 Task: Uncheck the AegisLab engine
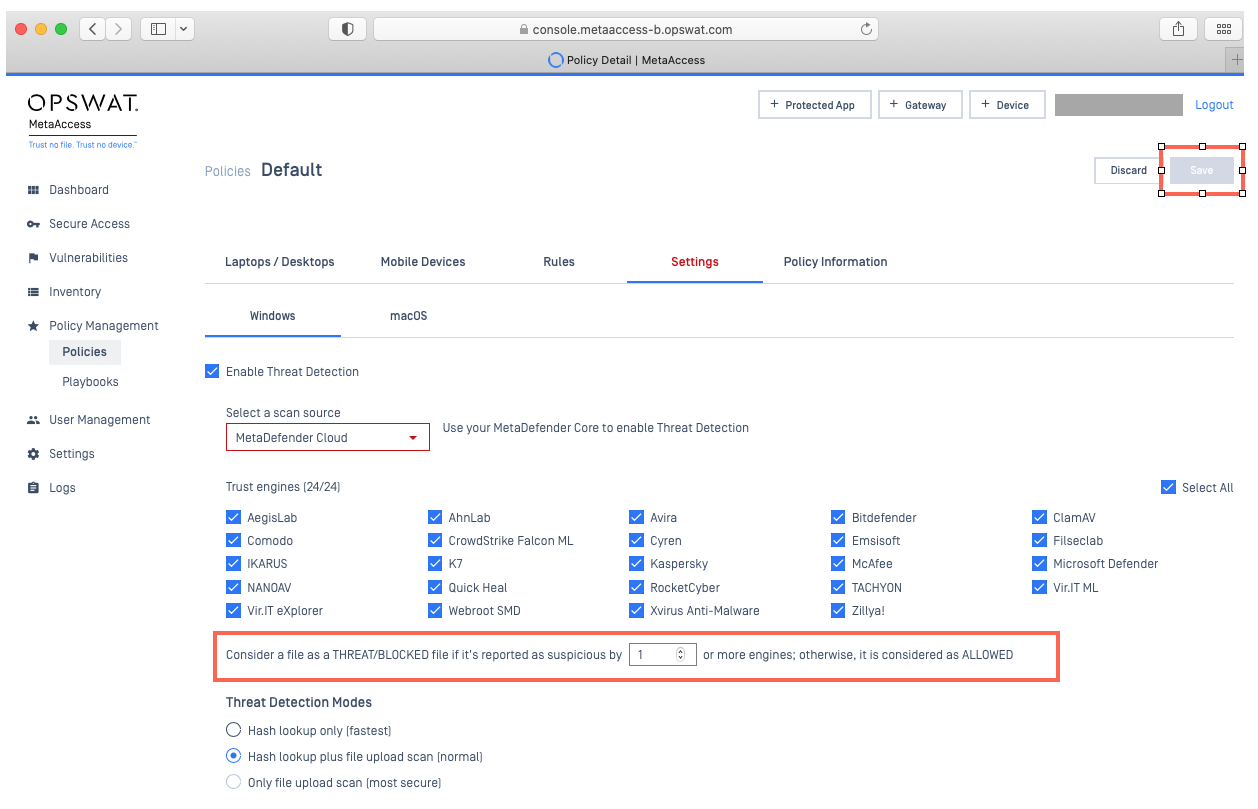[x=233, y=518]
